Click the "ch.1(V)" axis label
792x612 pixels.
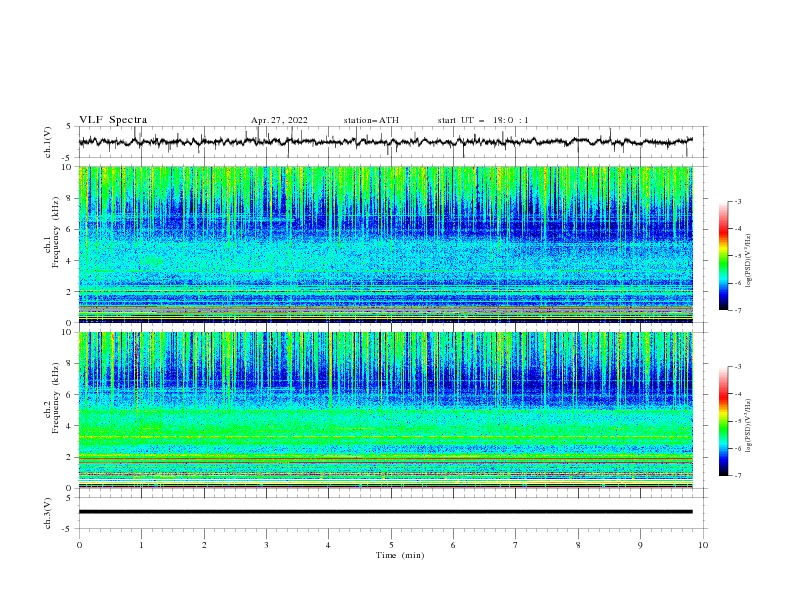point(48,142)
